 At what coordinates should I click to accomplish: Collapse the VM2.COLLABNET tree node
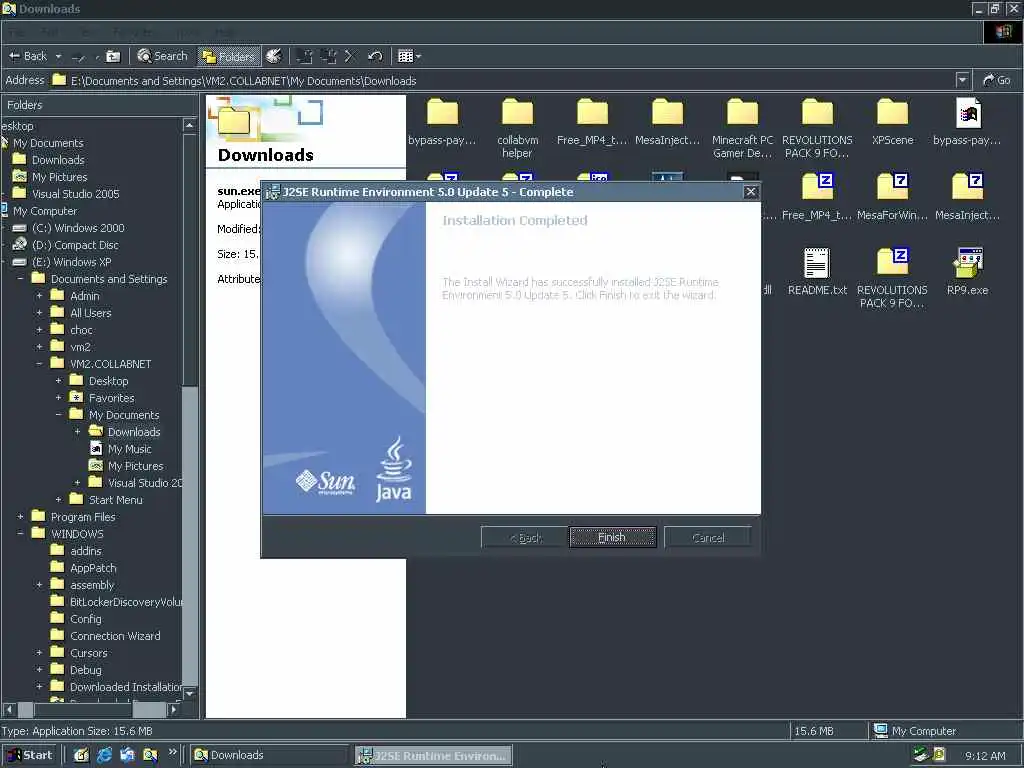(39, 364)
